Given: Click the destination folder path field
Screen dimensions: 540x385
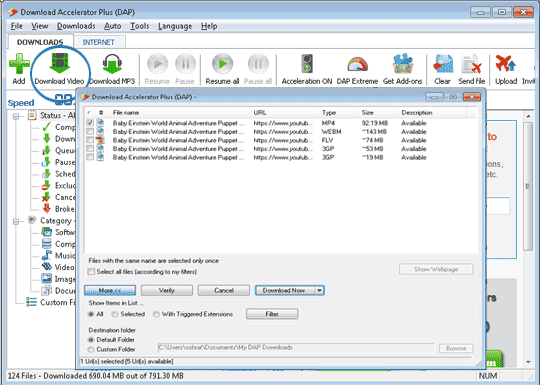Looking at the screenshot, I should click(296, 348).
